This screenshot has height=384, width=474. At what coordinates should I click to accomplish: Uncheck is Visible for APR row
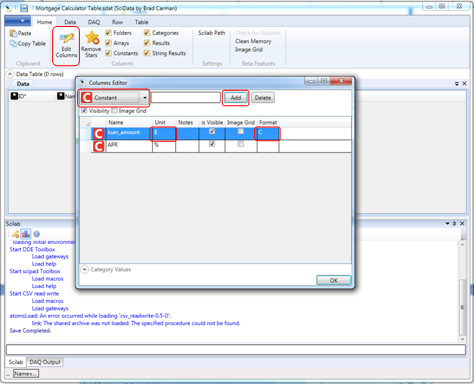click(212, 144)
